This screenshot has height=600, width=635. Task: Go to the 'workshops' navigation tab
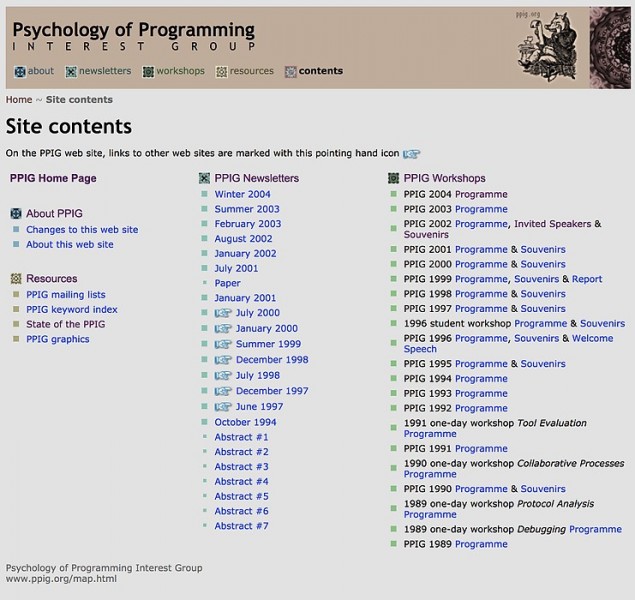click(180, 71)
